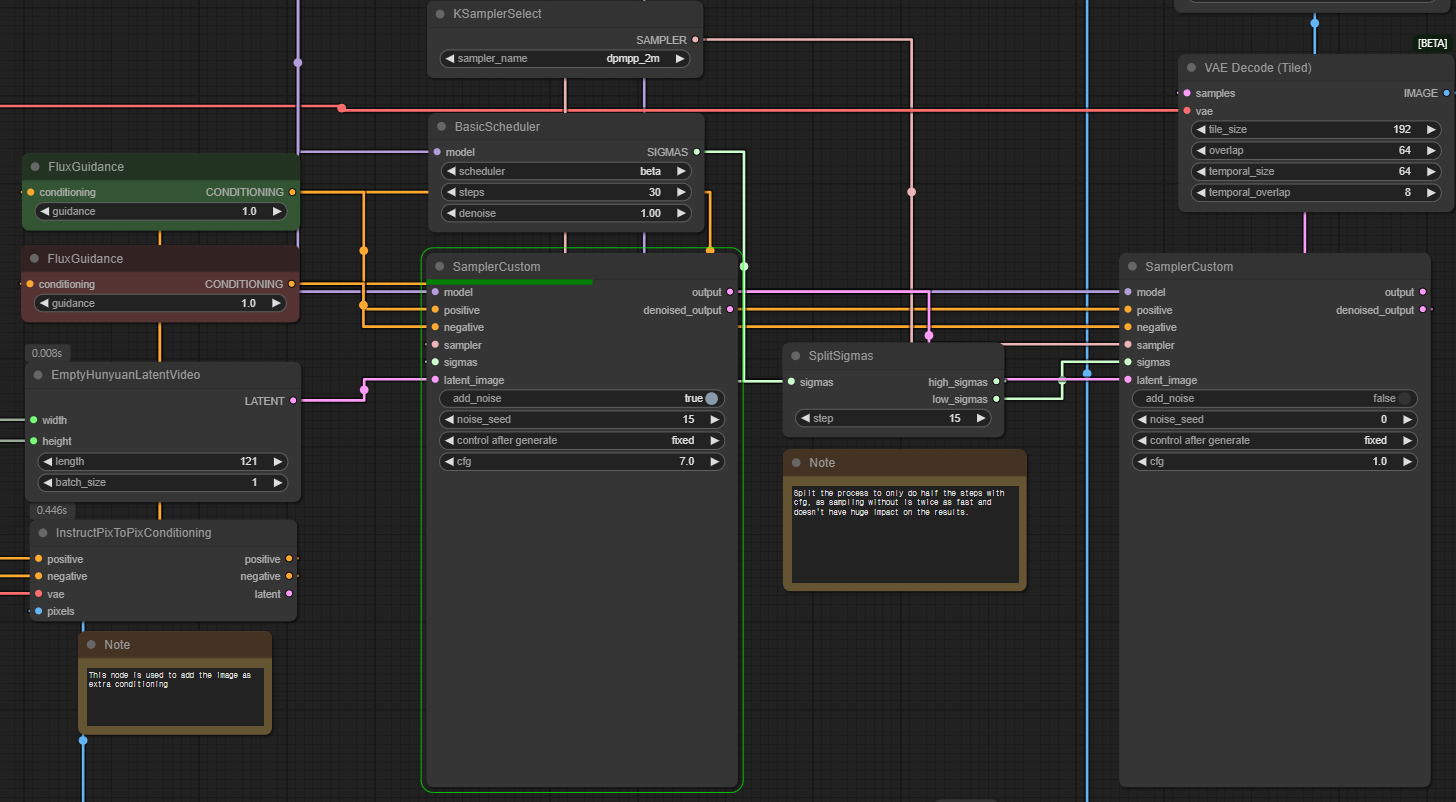Viewport: 1456px width, 802px height.
Task: Decrease temporal_overlap in VAE Decode (Tiled)
Action: pyautogui.click(x=1200, y=192)
